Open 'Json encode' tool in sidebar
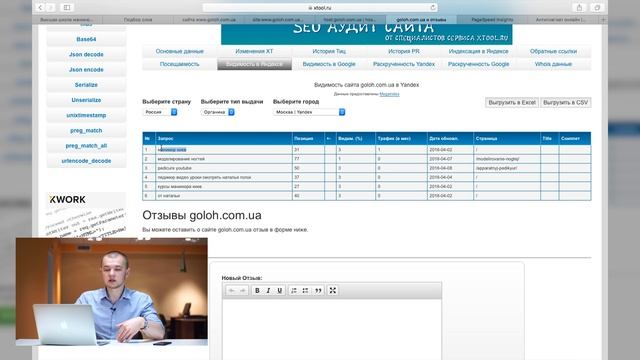 pyautogui.click(x=86, y=70)
